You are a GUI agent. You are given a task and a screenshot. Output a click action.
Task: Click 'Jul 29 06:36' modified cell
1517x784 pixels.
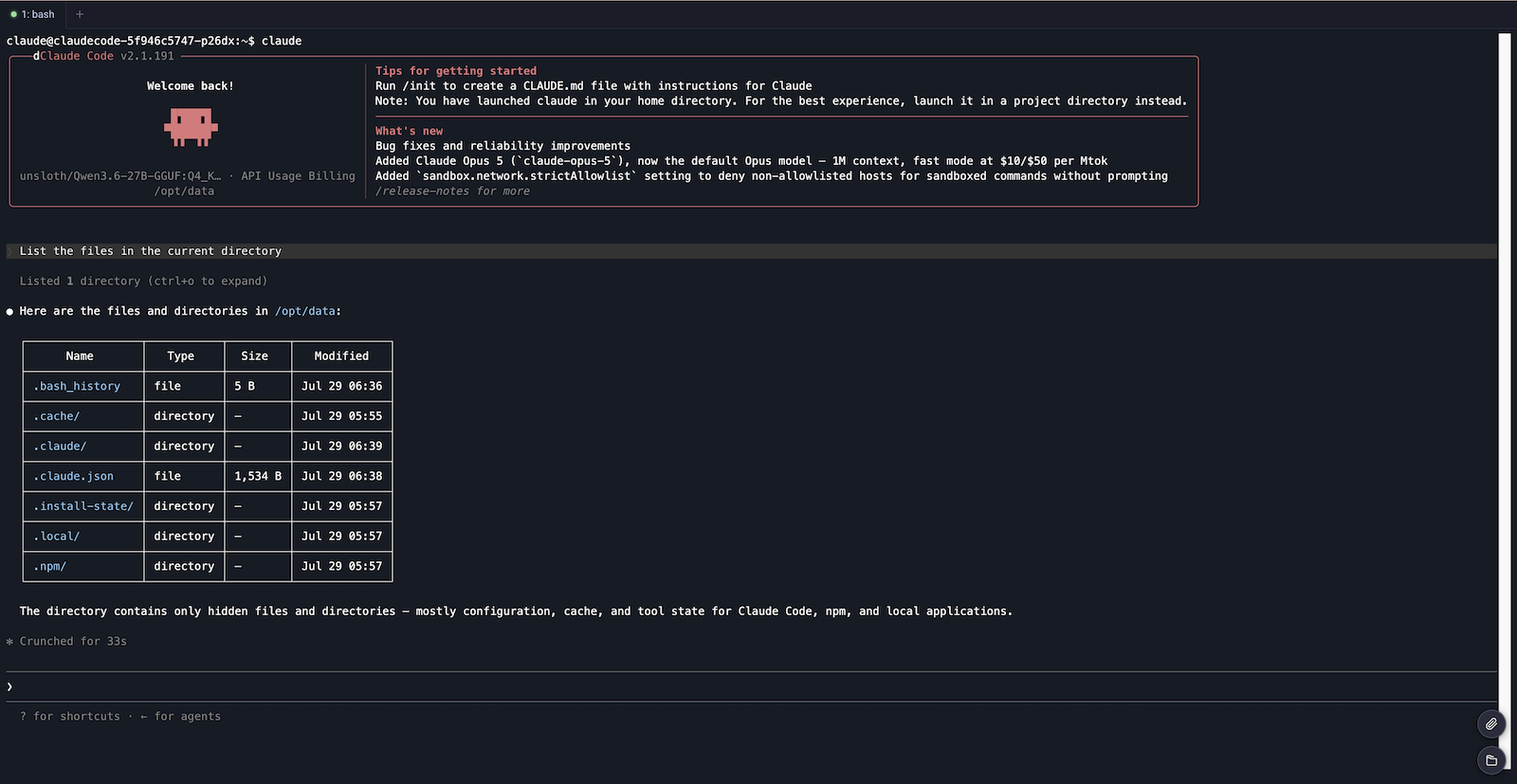(x=342, y=386)
